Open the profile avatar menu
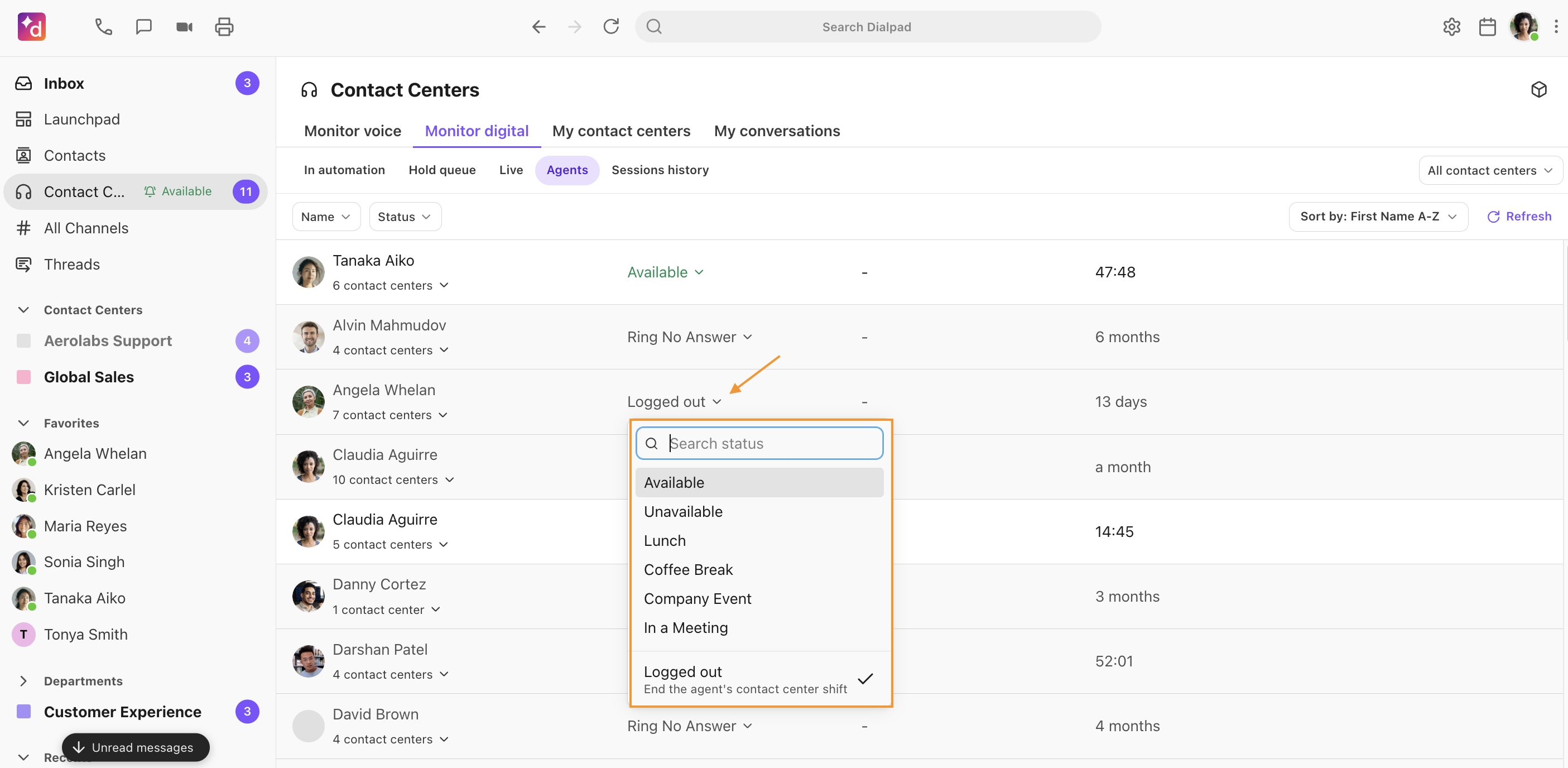Viewport: 1568px width, 768px height. click(1523, 27)
